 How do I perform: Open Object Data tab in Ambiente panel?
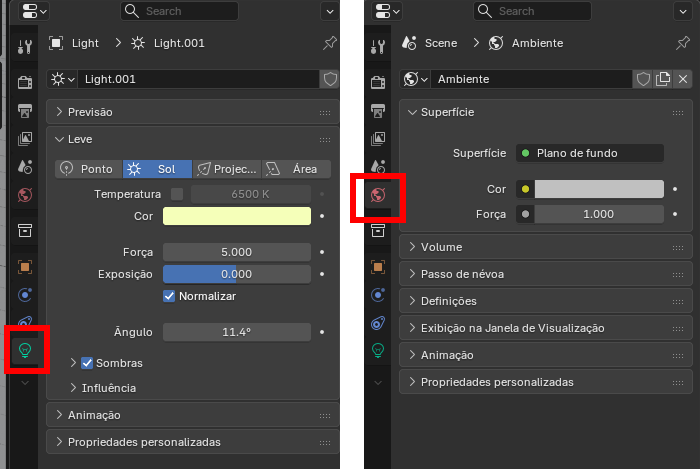pos(378,350)
